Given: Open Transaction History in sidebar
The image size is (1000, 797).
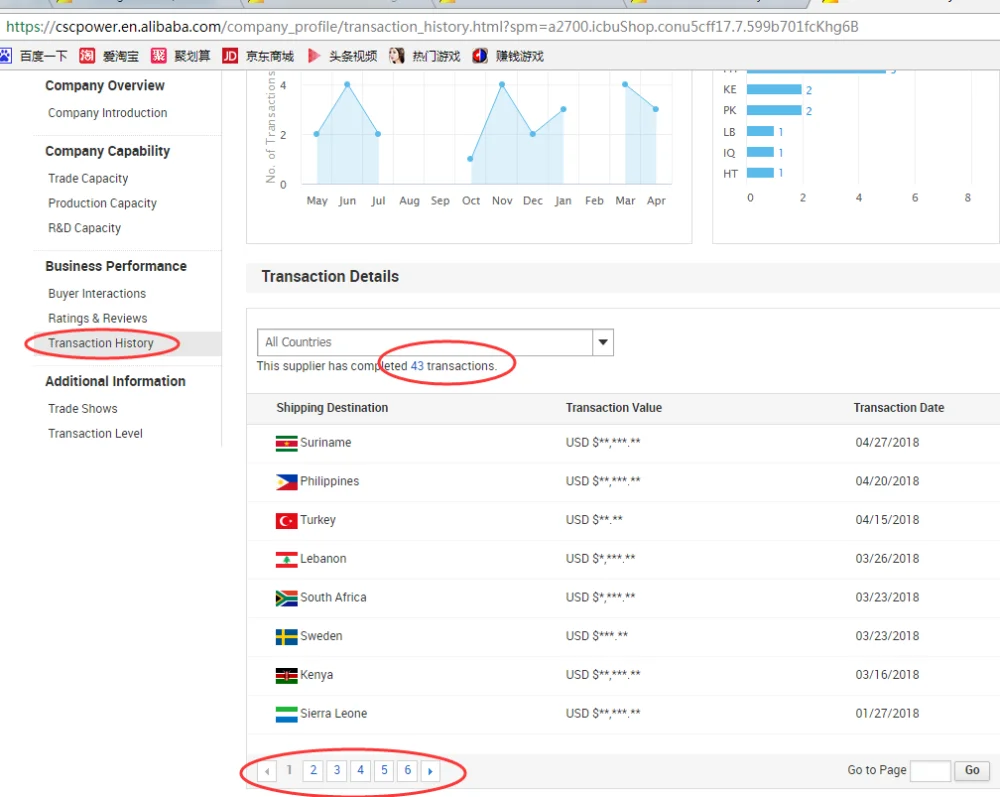Looking at the screenshot, I should pyautogui.click(x=101, y=343).
